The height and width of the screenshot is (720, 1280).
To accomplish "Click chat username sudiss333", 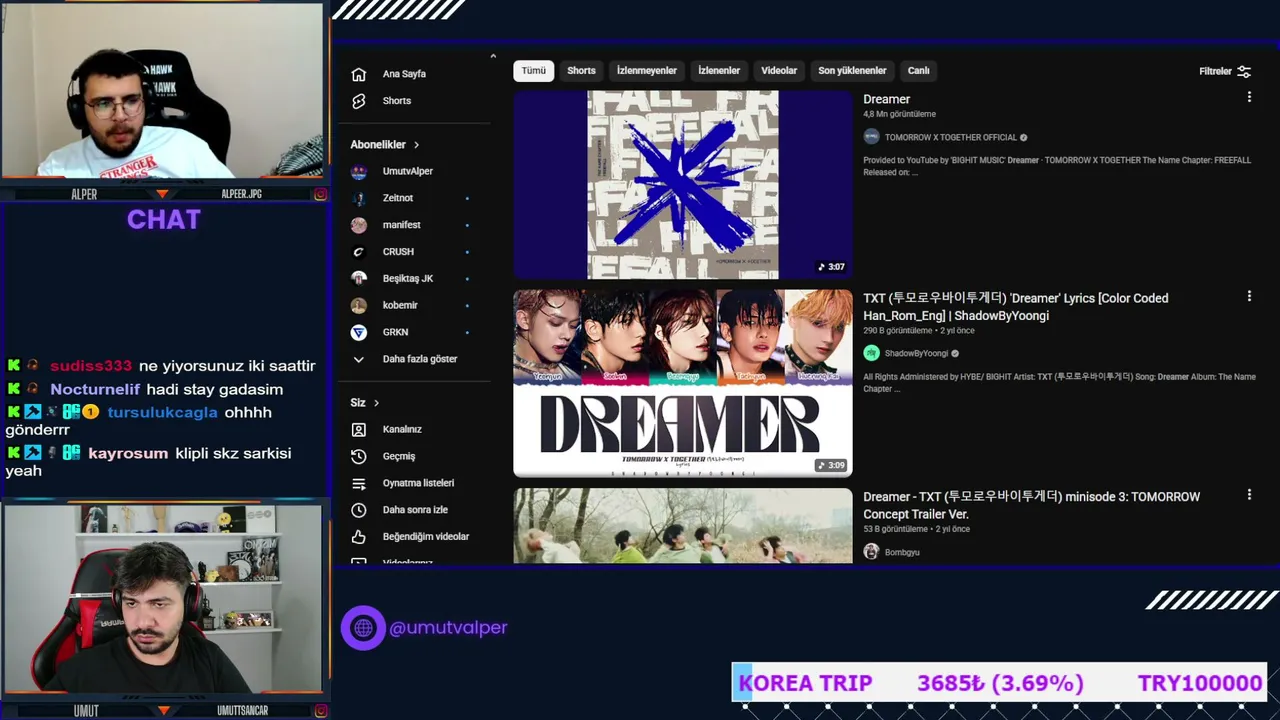I will (91, 366).
